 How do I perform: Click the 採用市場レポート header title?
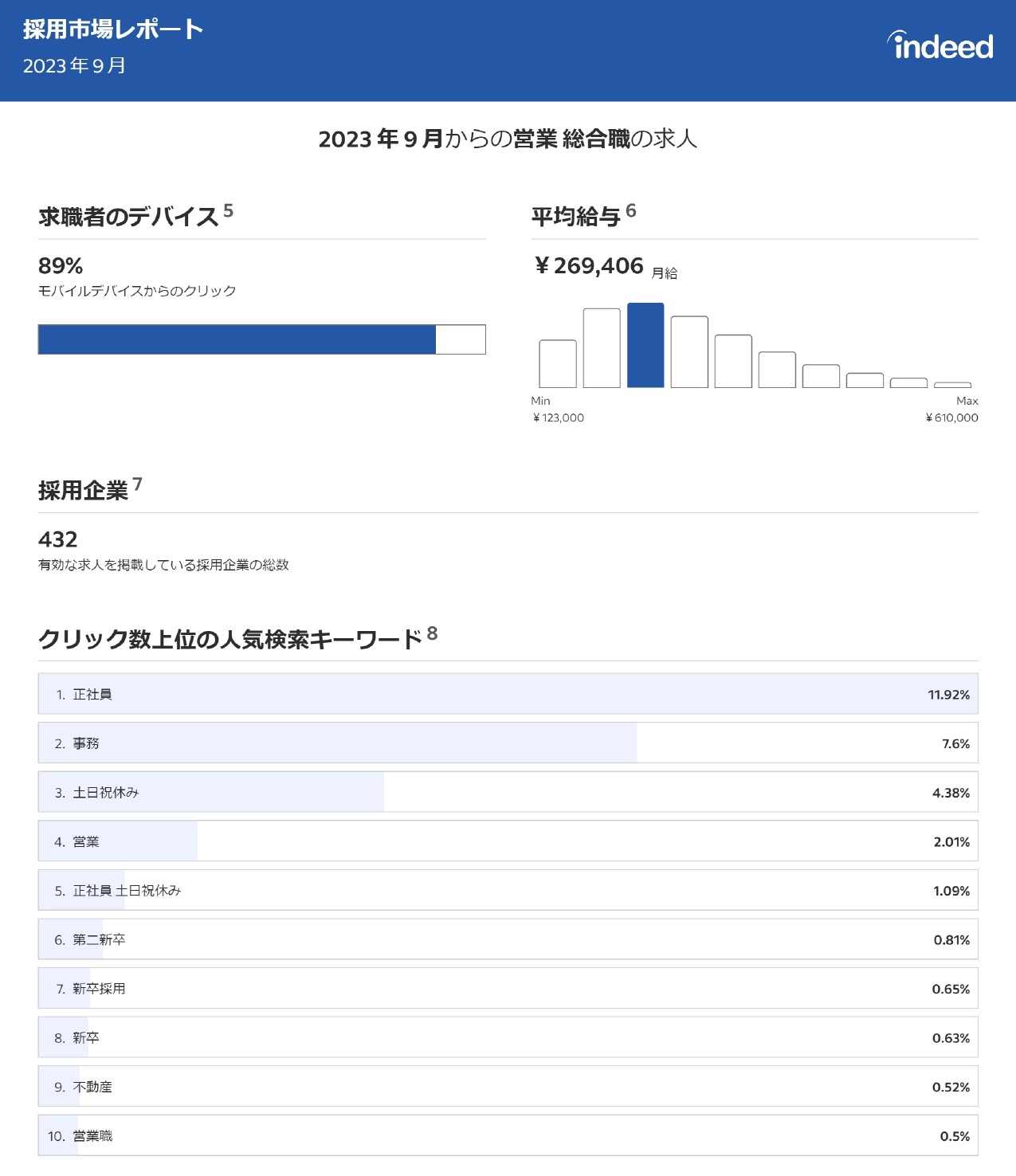click(113, 29)
